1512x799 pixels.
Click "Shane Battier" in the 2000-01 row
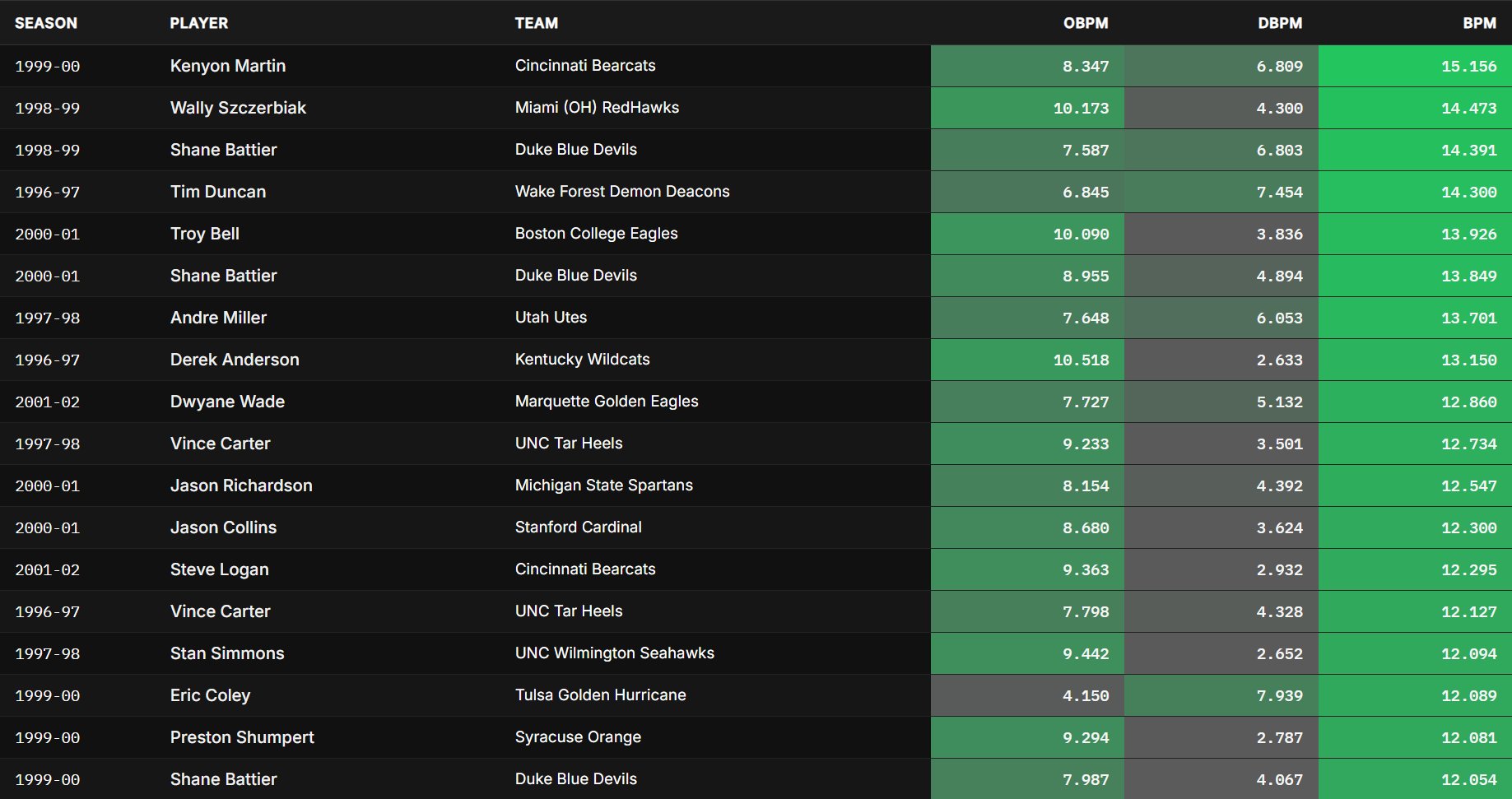224,276
